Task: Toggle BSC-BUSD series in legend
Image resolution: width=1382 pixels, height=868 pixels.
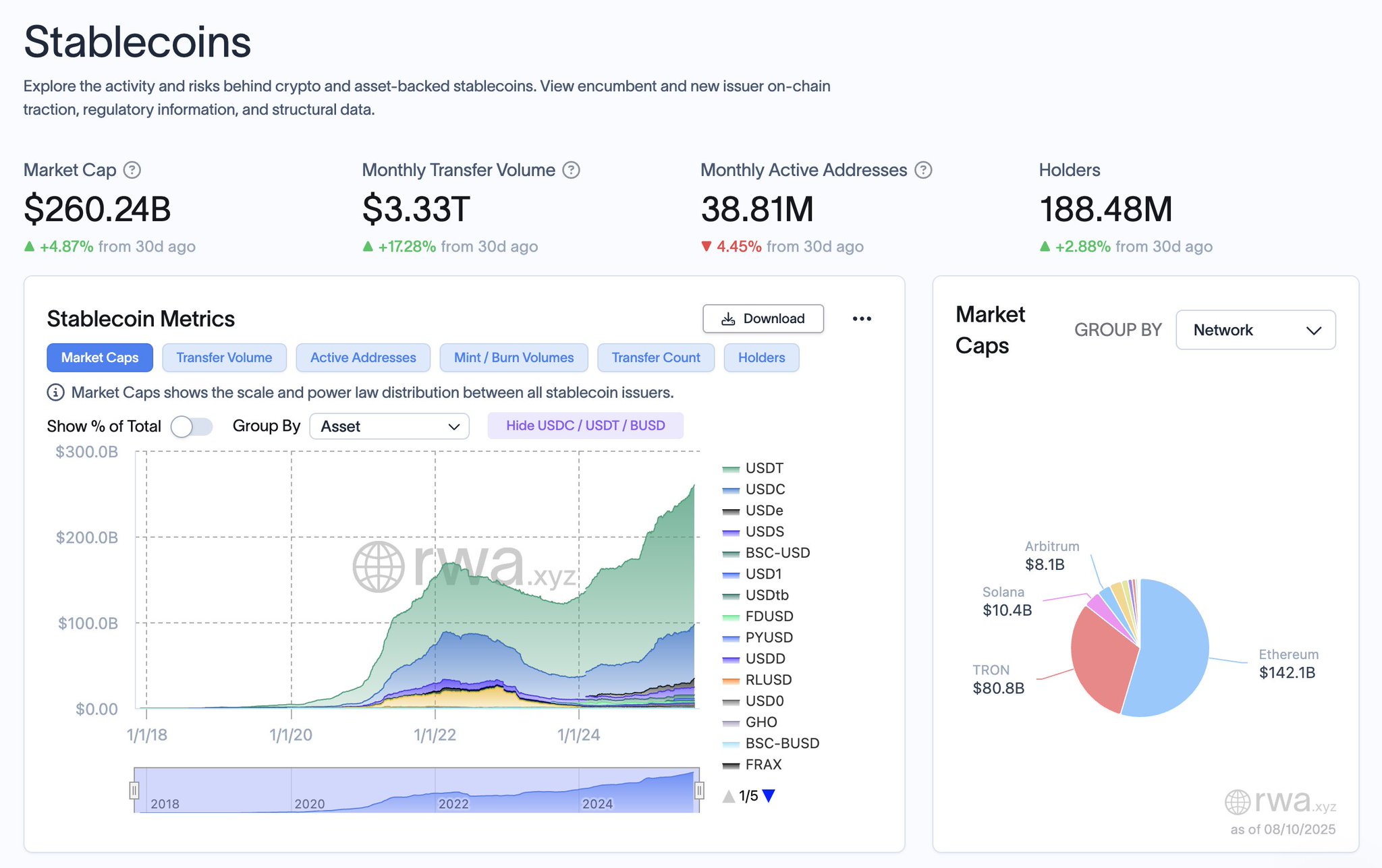Action: [x=771, y=743]
